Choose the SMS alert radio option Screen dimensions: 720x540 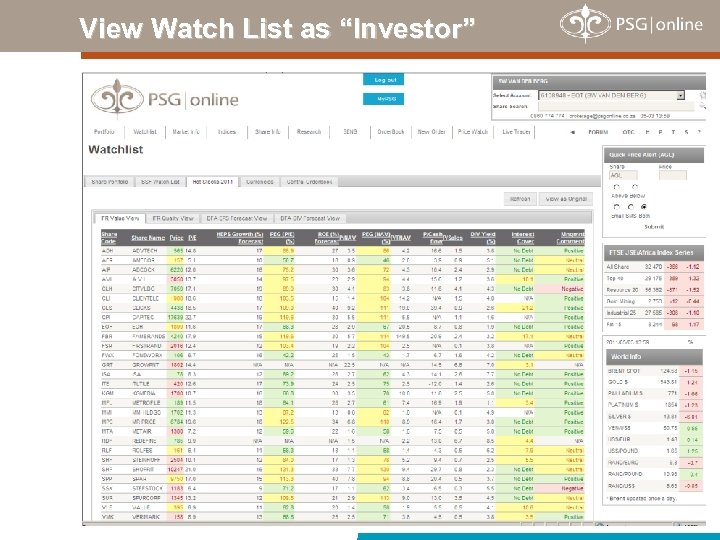[630, 207]
